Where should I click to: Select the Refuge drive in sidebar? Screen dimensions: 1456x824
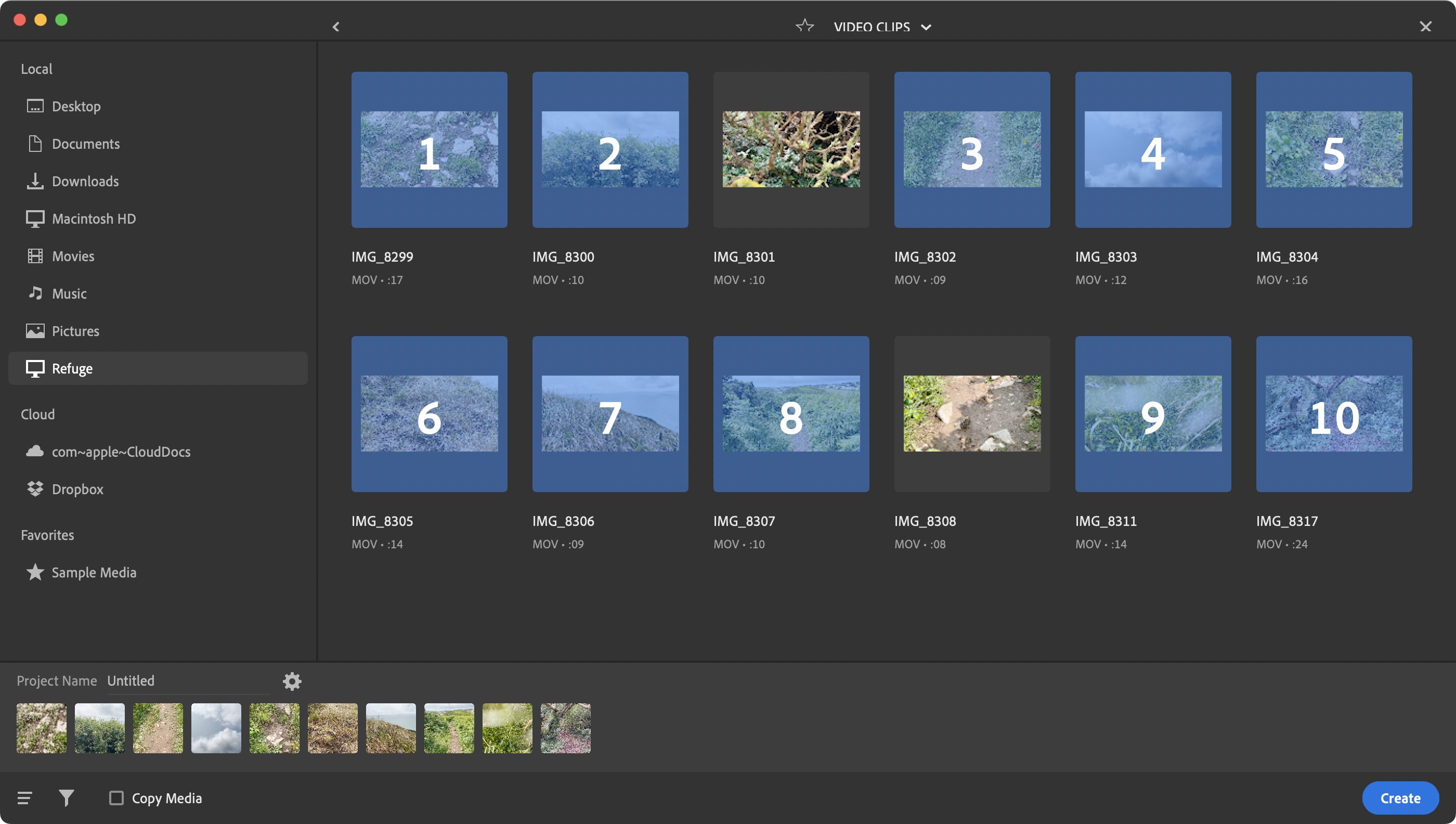158,368
